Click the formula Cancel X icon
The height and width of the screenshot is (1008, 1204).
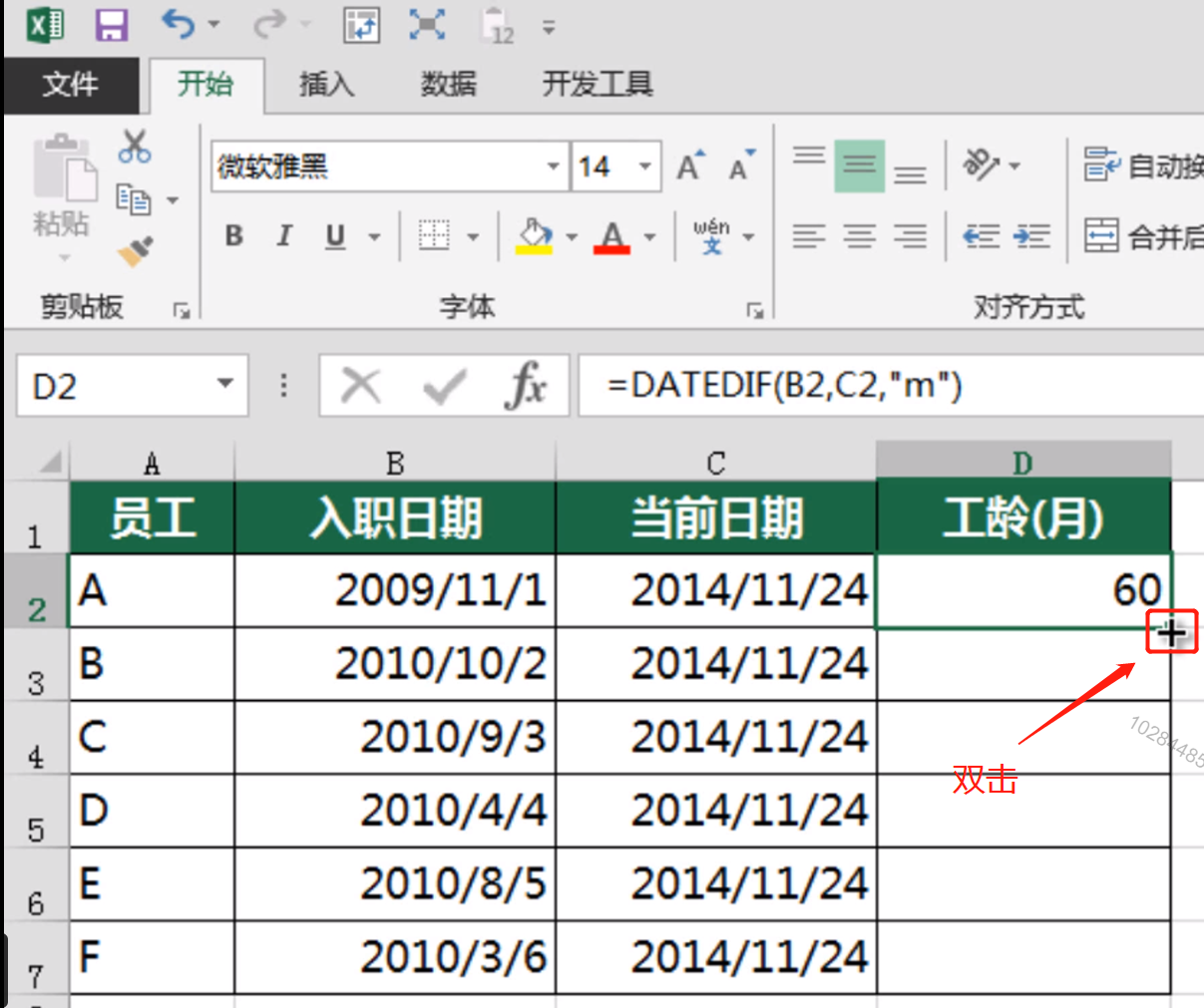click(x=361, y=385)
